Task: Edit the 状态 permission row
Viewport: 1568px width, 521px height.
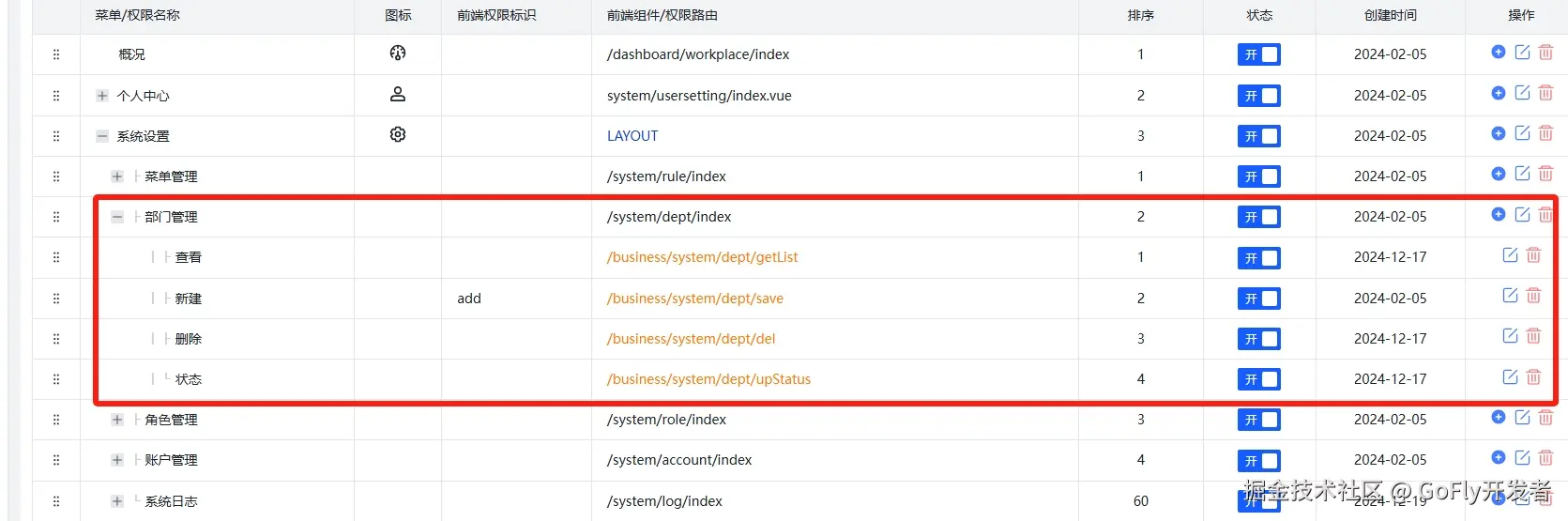Action: pos(1510,376)
